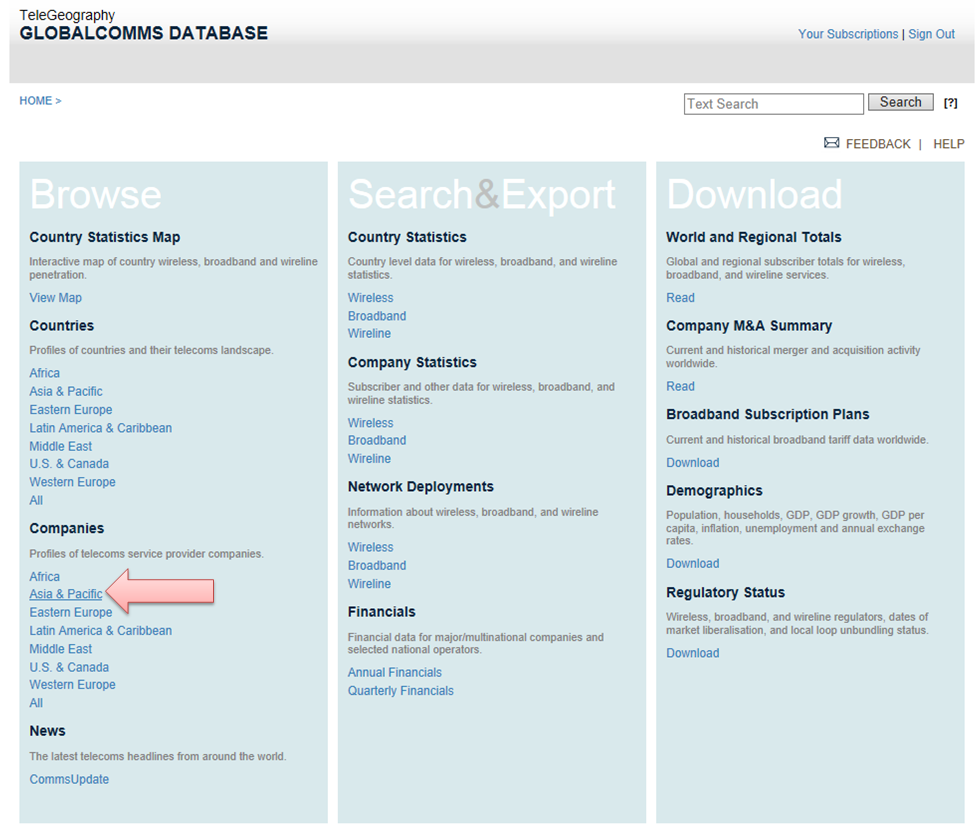
Task: Click the feedback envelope icon
Action: point(831,143)
